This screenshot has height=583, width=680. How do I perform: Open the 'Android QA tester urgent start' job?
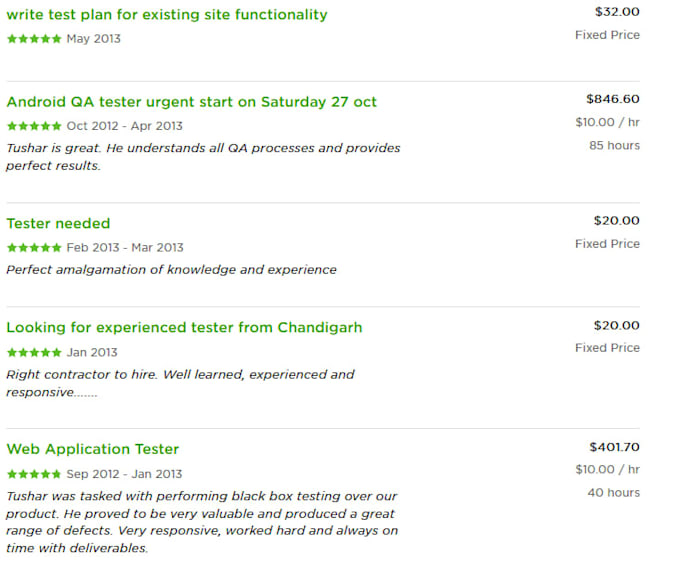tap(191, 102)
